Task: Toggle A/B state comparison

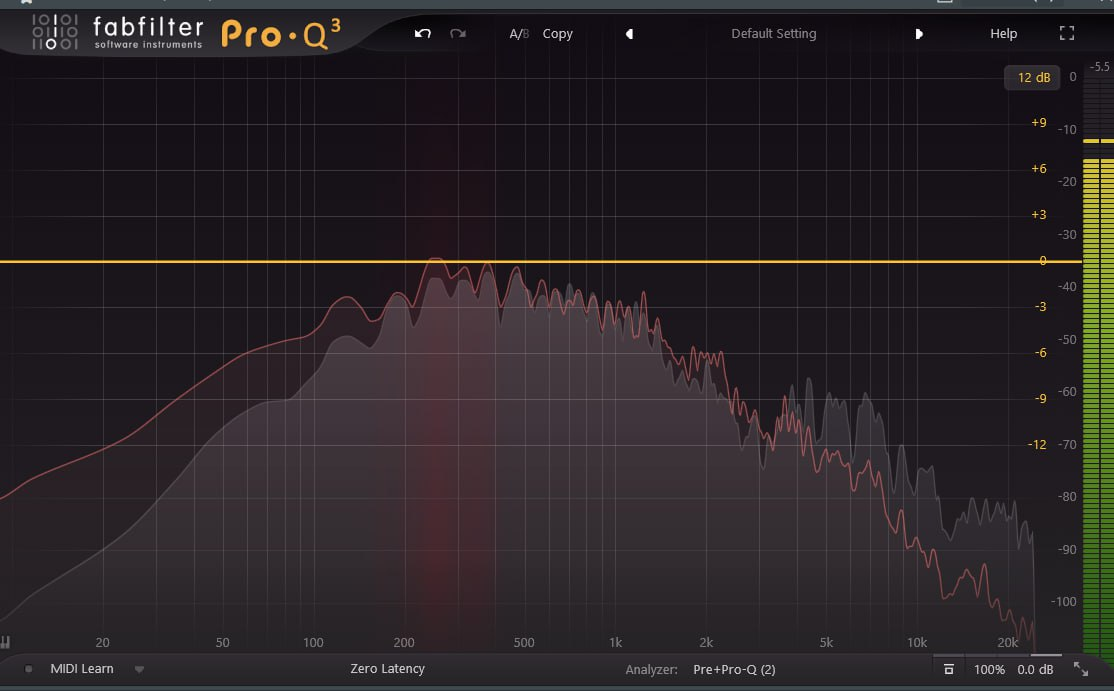Action: pos(519,33)
